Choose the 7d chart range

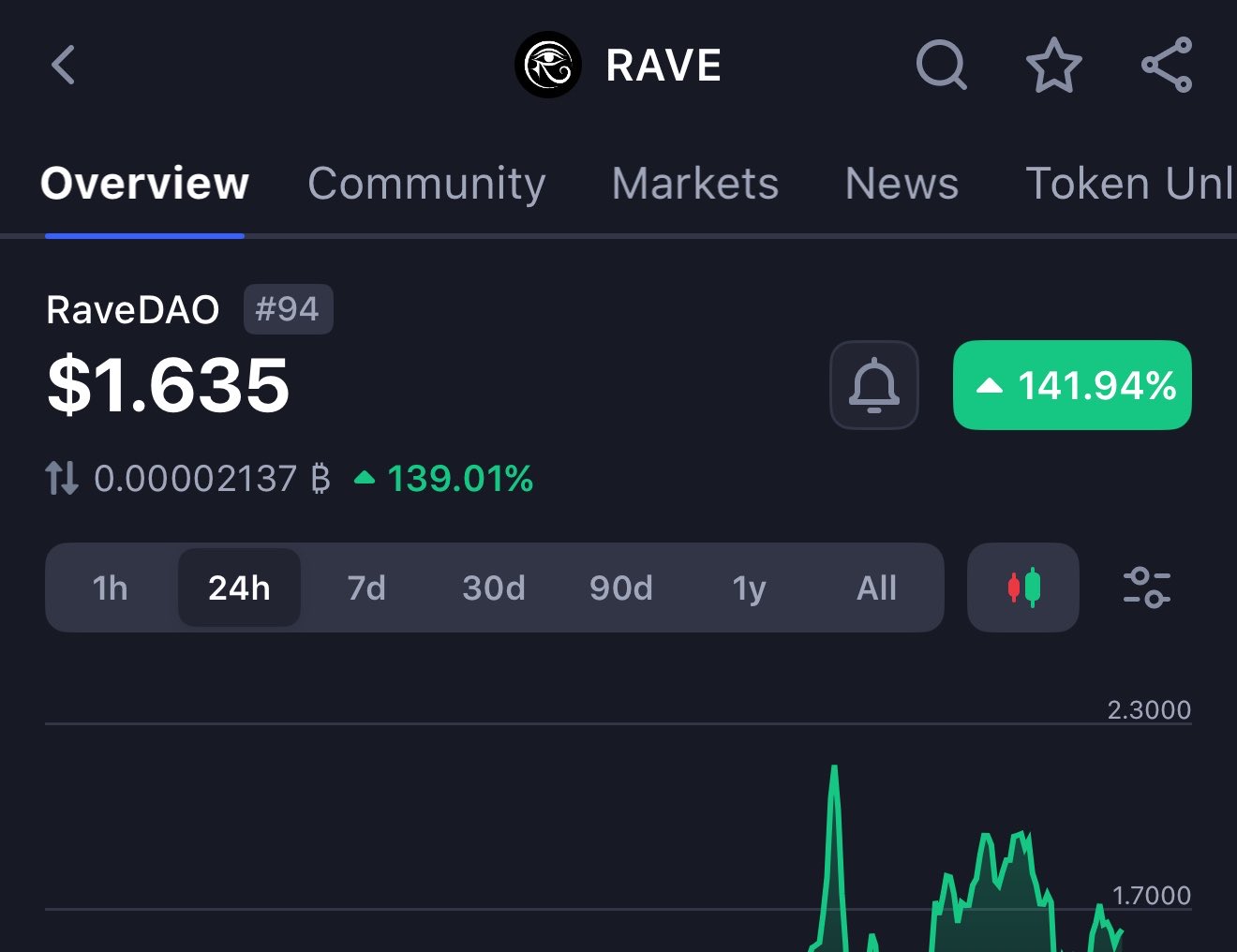click(366, 588)
